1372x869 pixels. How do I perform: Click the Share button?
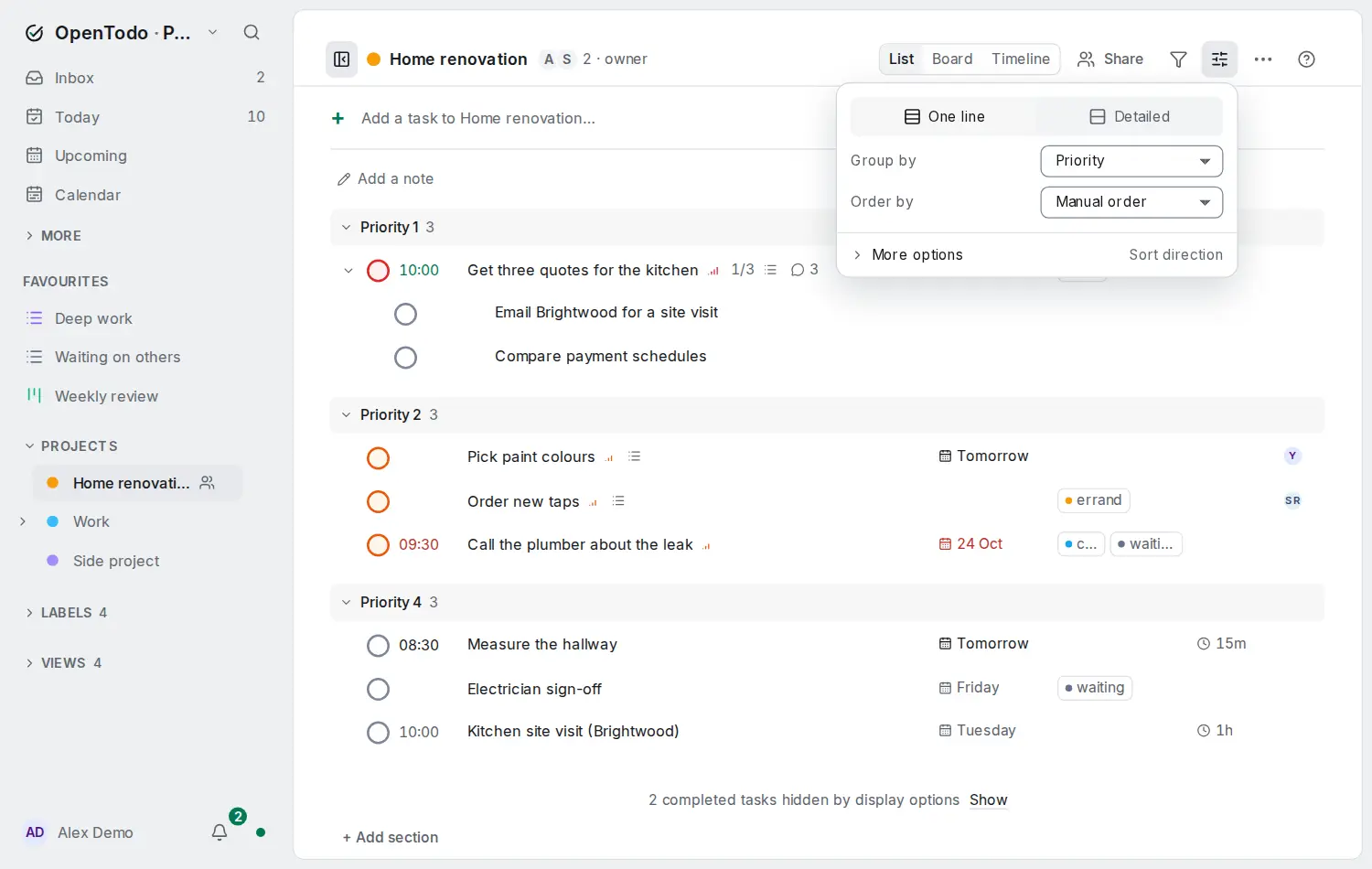tap(1110, 59)
